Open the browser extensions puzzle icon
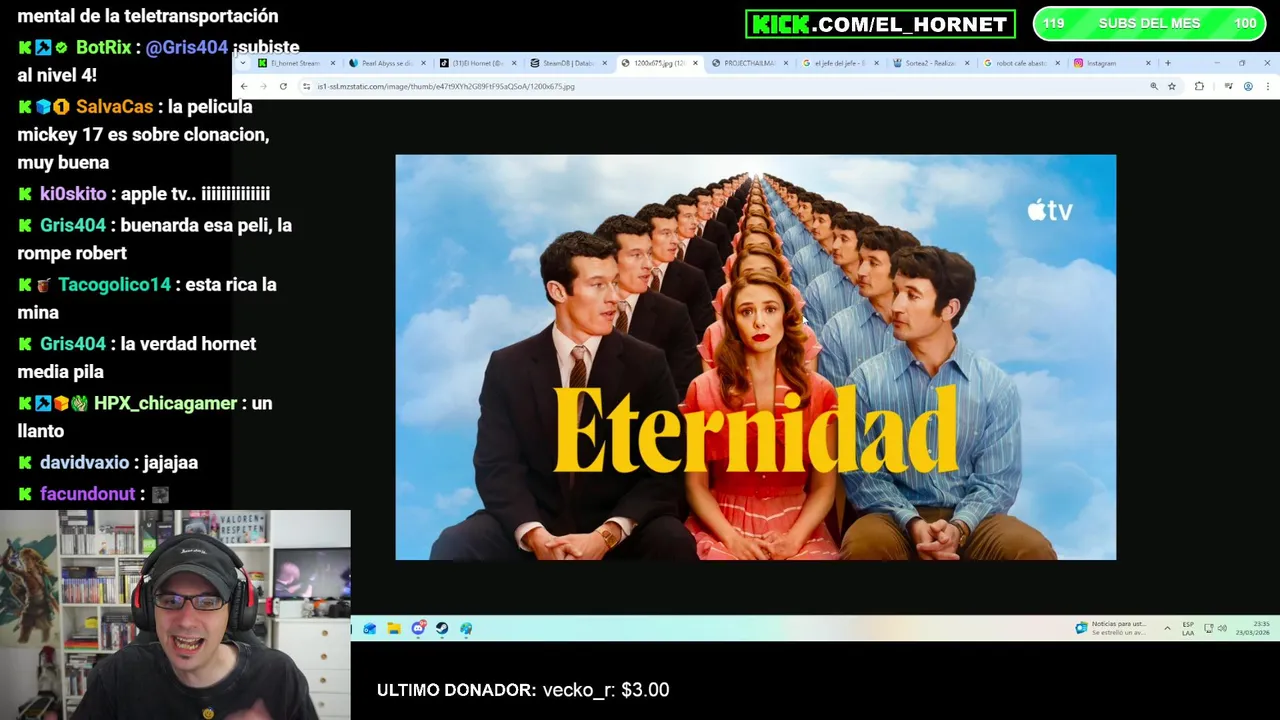Image resolution: width=1280 pixels, height=720 pixels. click(x=1199, y=86)
